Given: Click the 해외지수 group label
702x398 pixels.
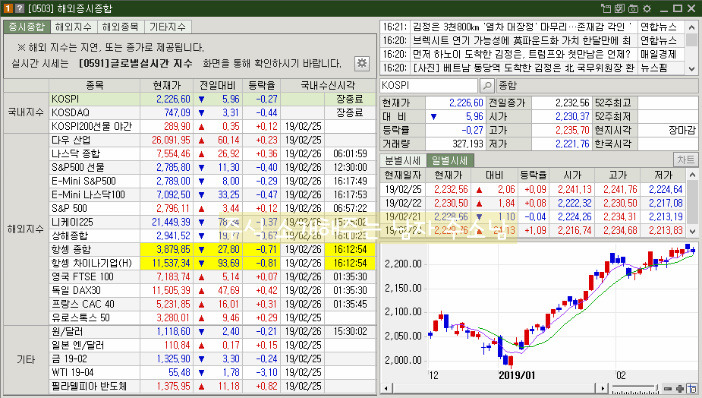Looking at the screenshot, I should tap(26, 229).
